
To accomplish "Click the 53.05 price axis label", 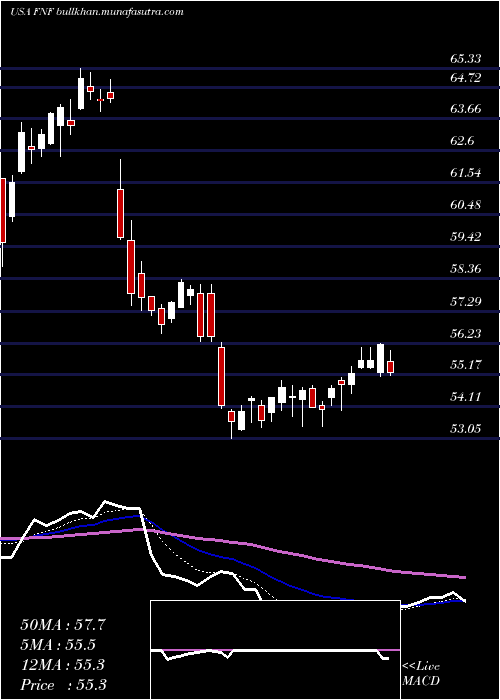I will click(465, 429).
